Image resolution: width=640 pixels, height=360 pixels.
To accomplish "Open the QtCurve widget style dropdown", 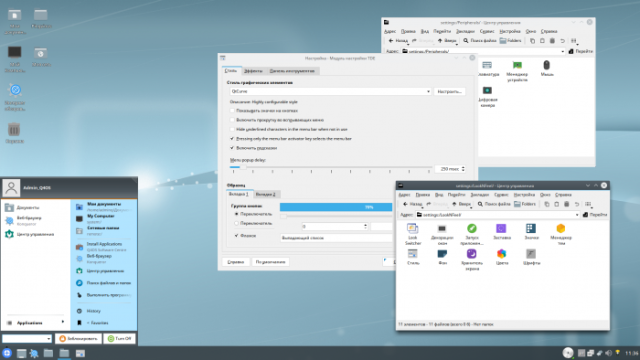I will (330, 91).
